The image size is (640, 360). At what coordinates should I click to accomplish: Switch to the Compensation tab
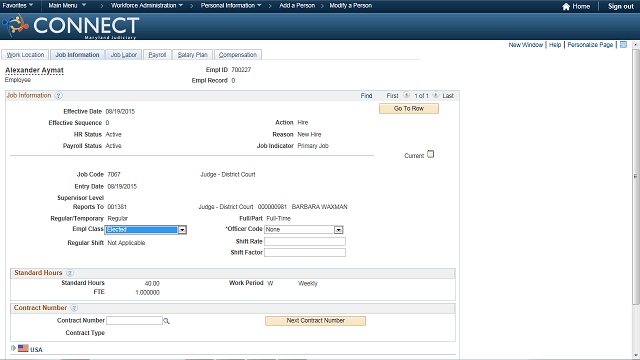(x=238, y=55)
